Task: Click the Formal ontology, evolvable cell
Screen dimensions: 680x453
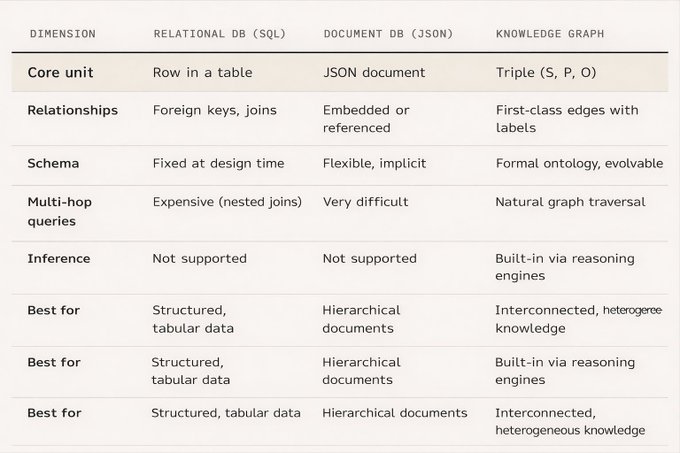Action: [579, 163]
